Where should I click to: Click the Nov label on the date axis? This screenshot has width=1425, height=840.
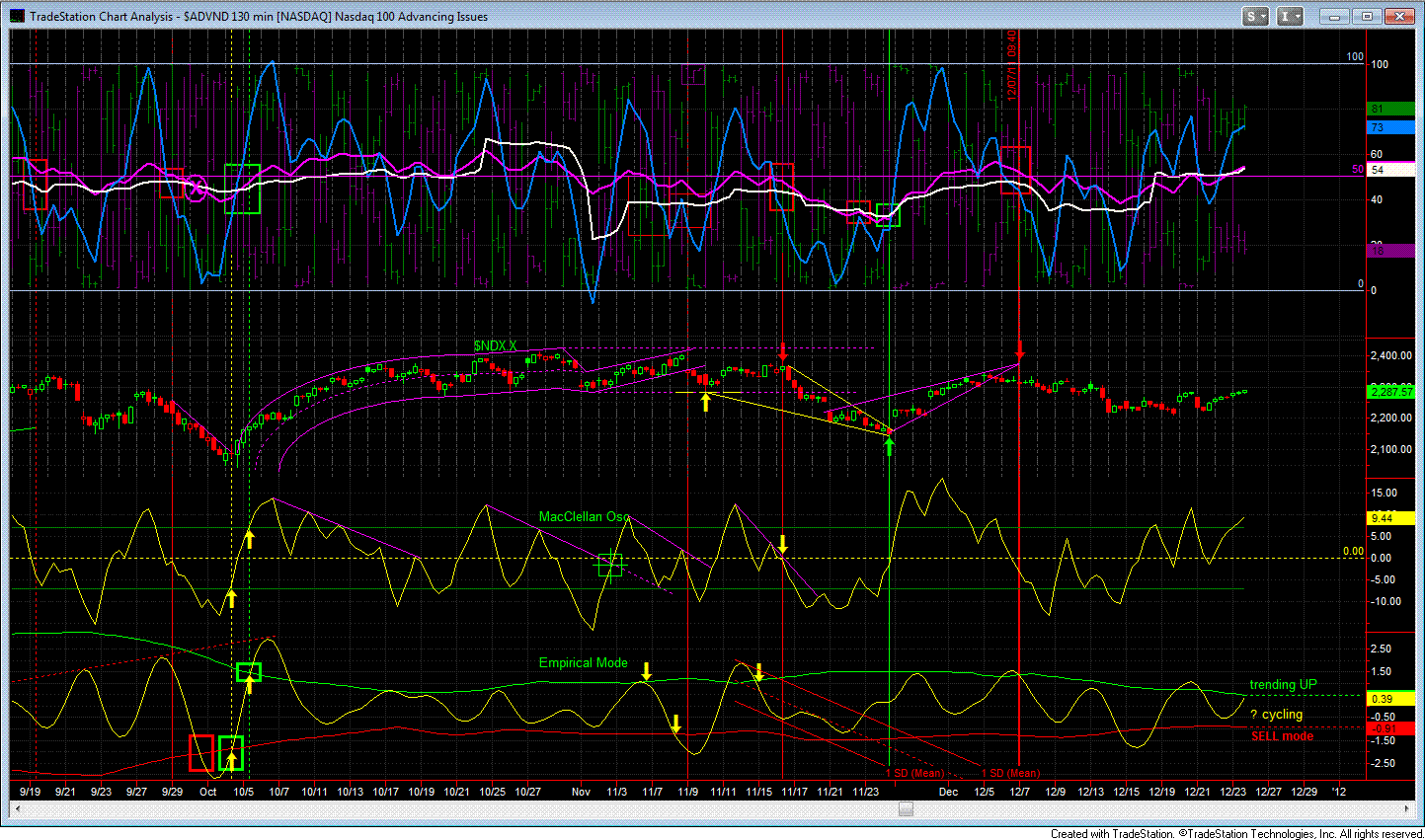tap(581, 791)
